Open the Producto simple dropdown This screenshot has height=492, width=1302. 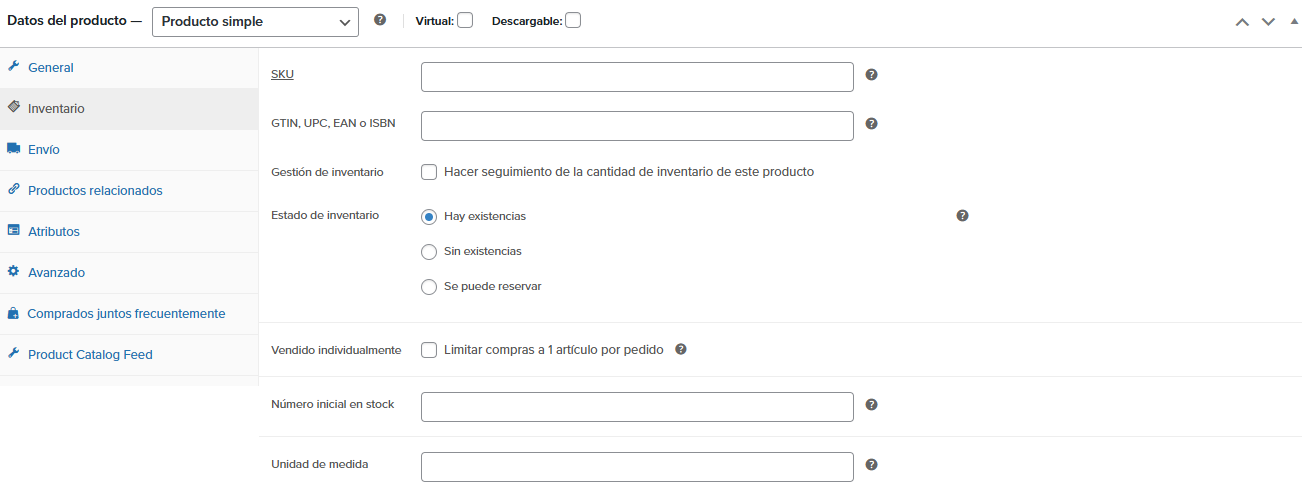pyautogui.click(x=255, y=21)
